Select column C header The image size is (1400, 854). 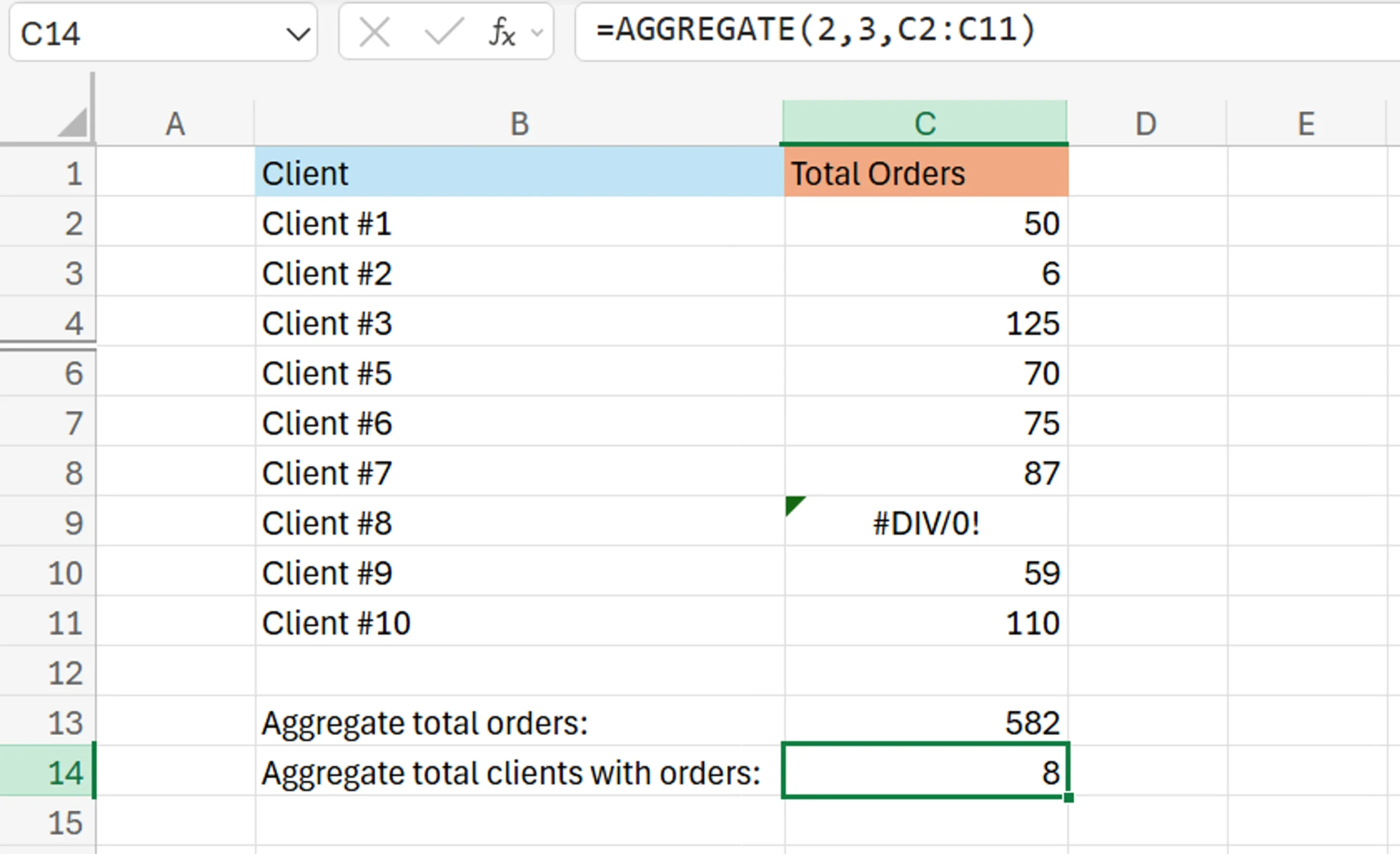[925, 124]
